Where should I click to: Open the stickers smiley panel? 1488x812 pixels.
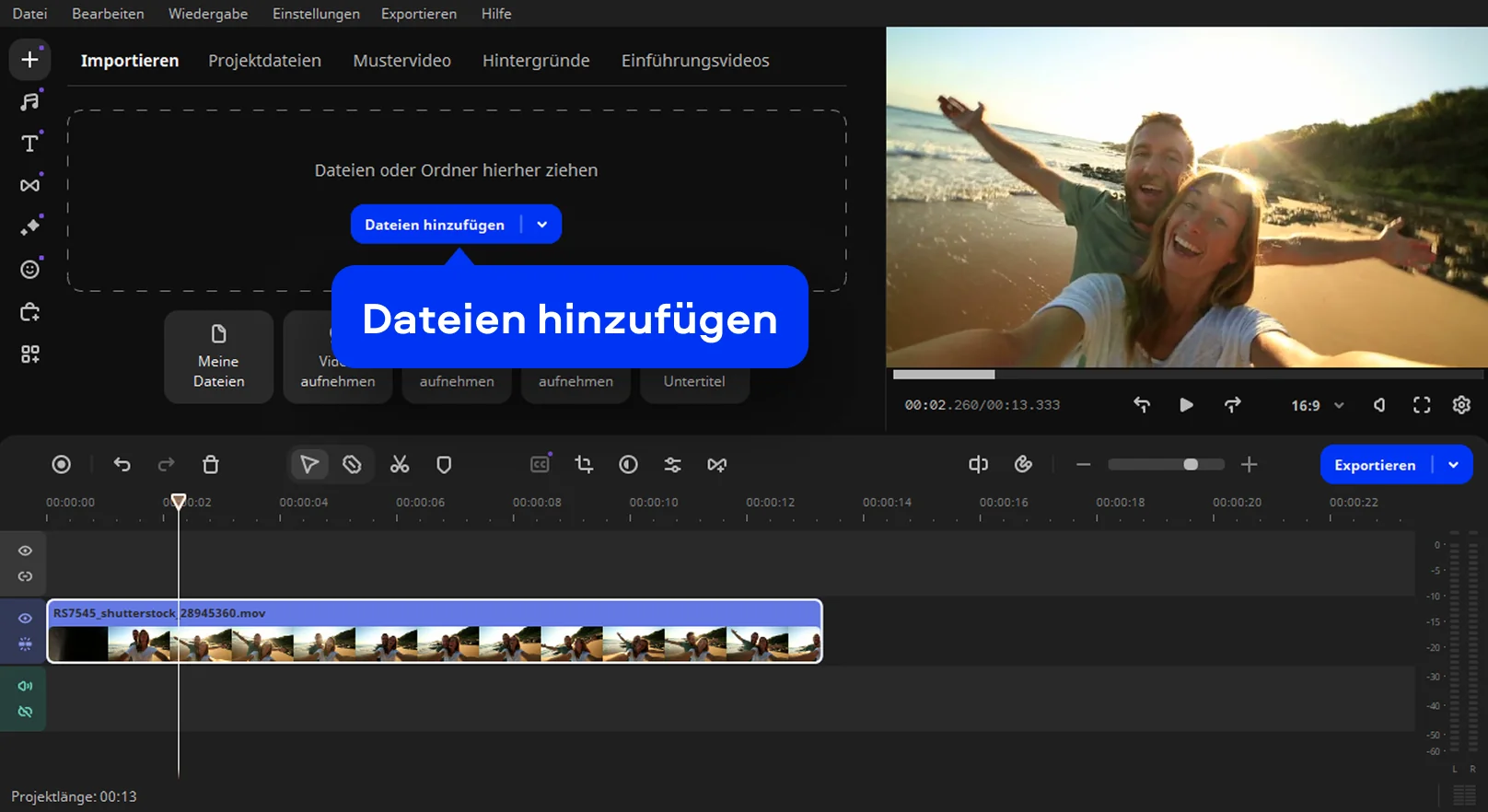(x=29, y=270)
